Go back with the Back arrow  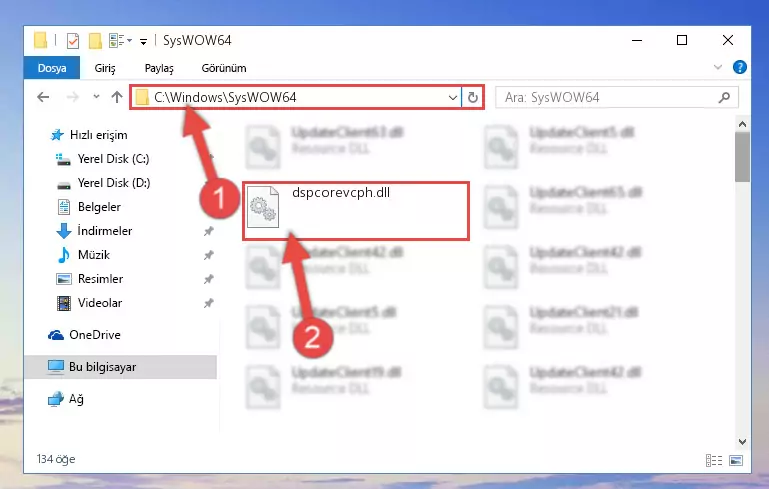[x=43, y=97]
